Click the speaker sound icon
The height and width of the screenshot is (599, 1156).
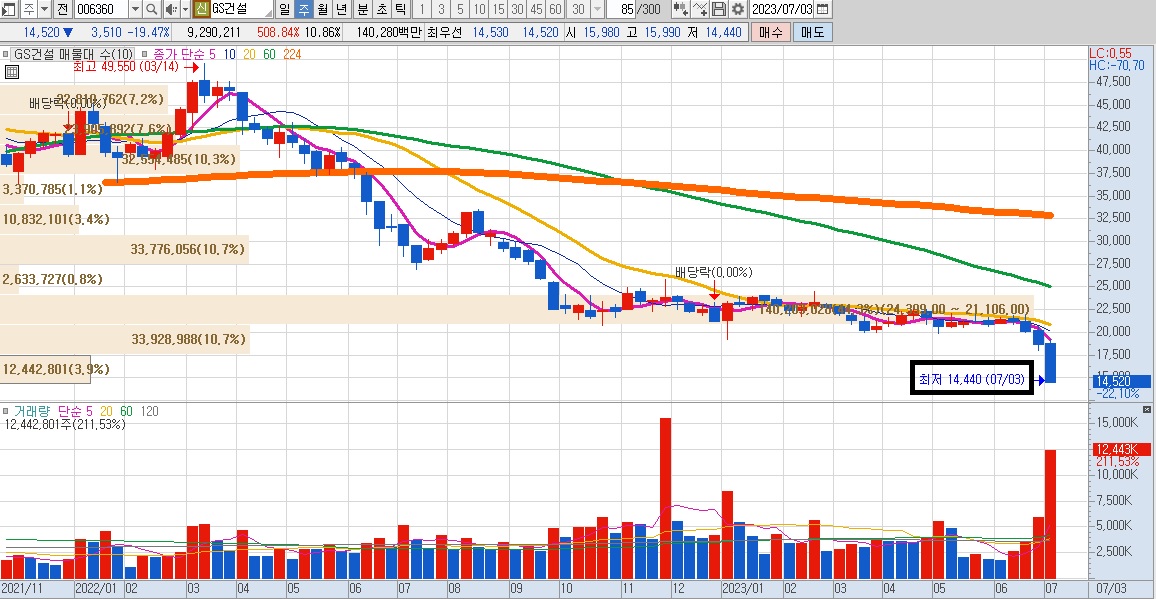(x=170, y=9)
